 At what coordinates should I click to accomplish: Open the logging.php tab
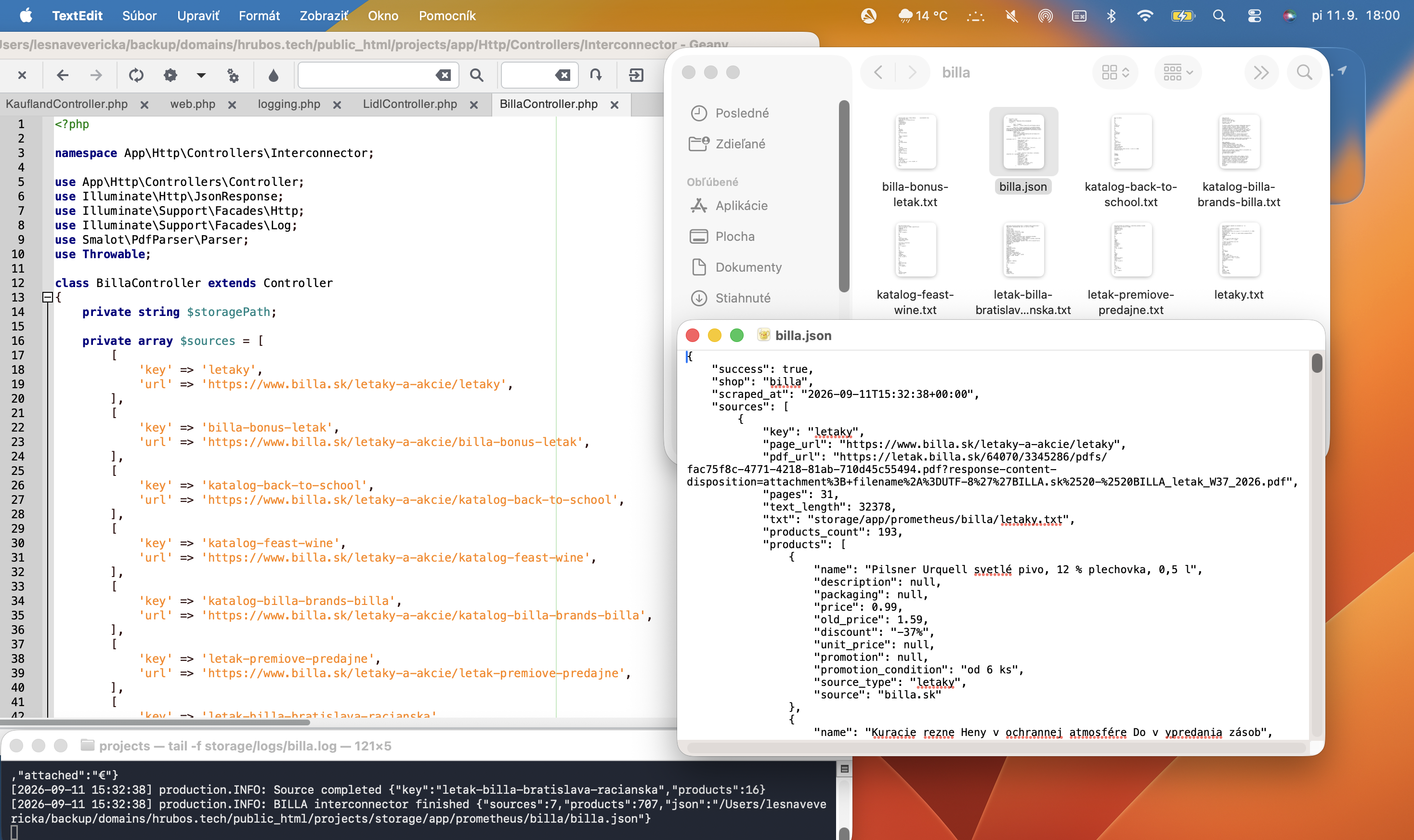[288, 104]
